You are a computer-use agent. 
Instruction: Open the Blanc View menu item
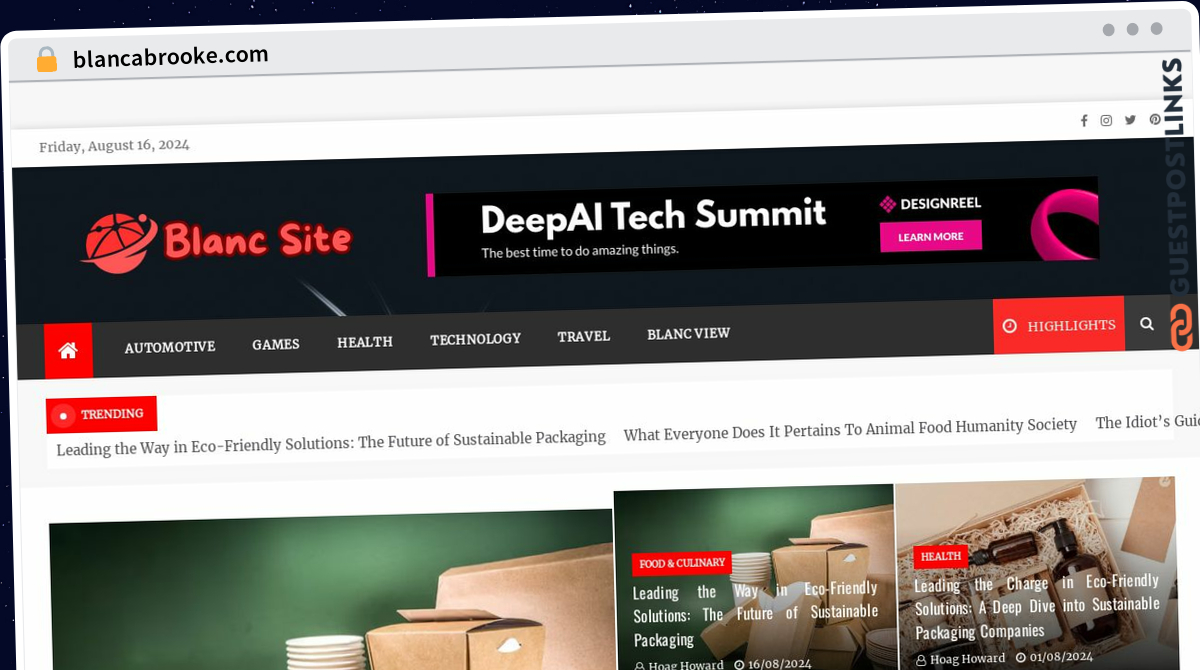[x=688, y=334]
